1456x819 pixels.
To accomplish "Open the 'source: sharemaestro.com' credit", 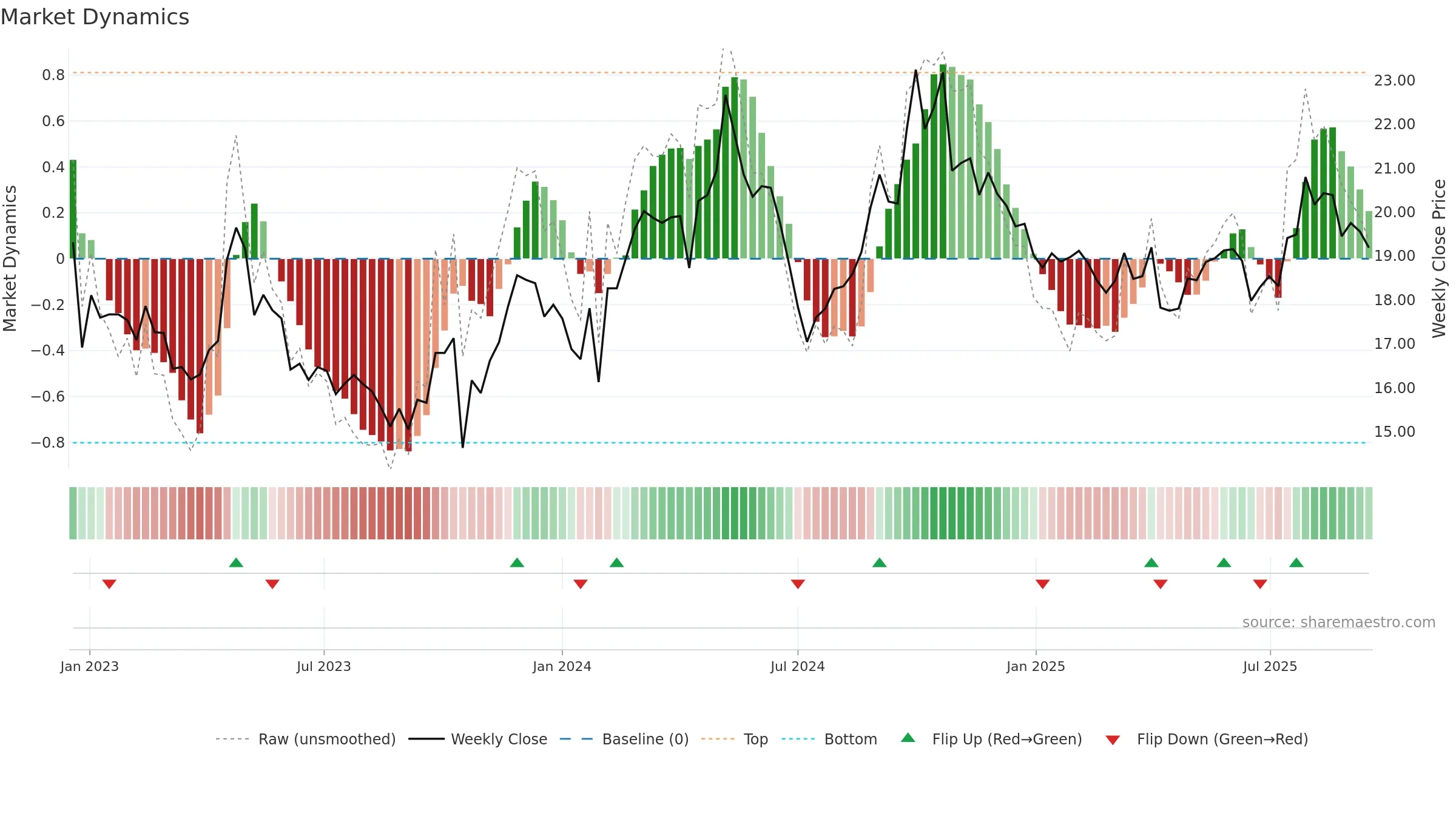I will (x=1339, y=622).
